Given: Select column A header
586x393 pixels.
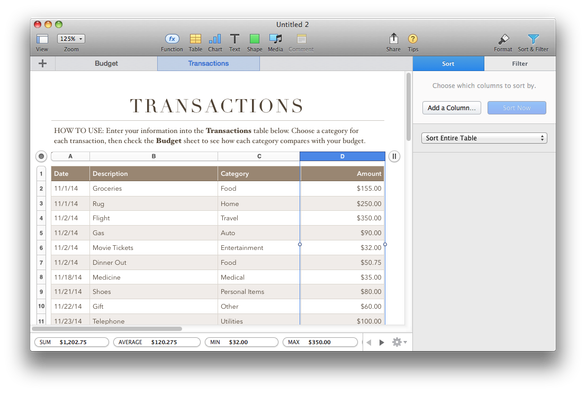Looking at the screenshot, I should point(70,156).
